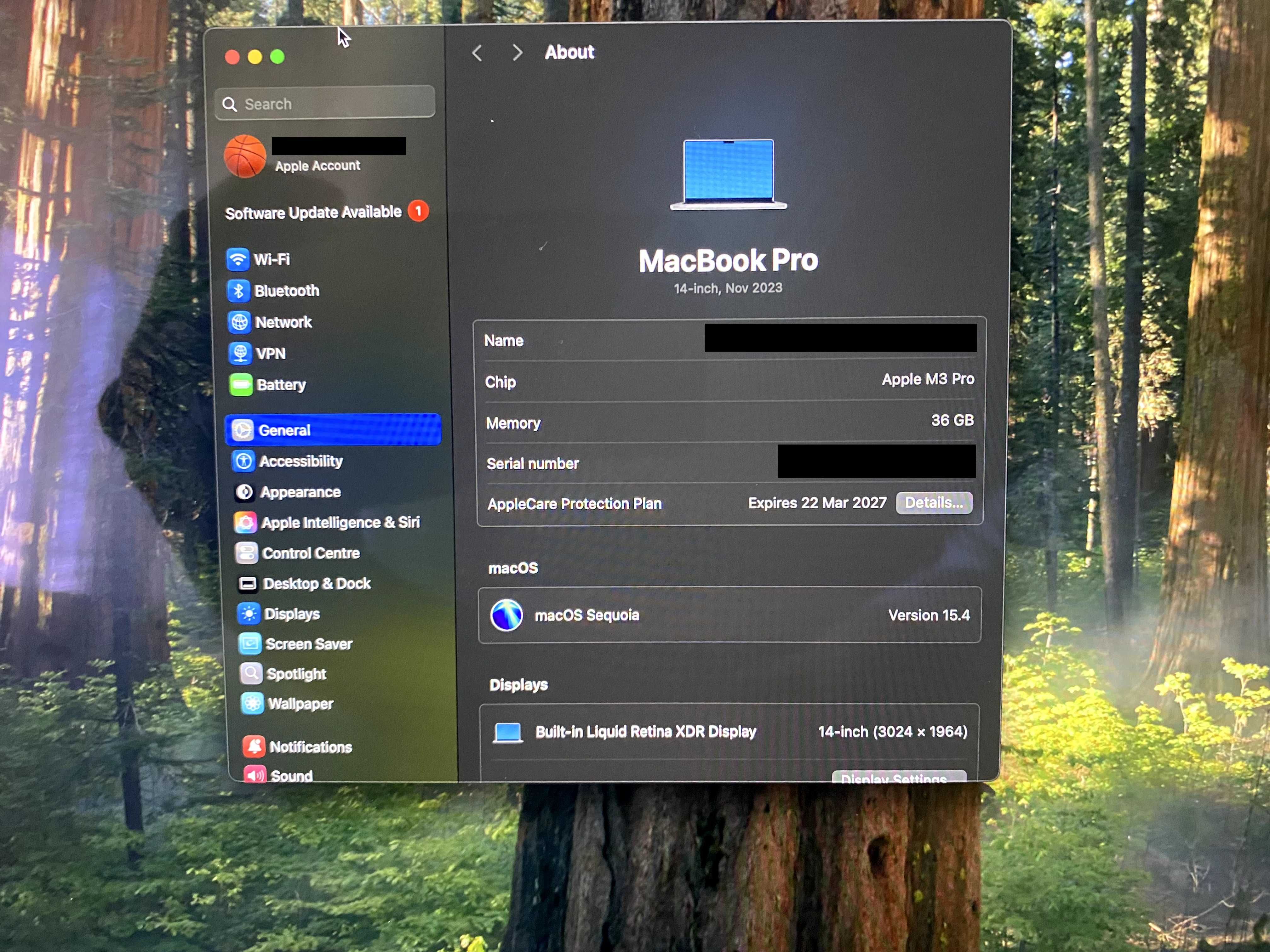Click the macOS Sequoia logo icon
The height and width of the screenshot is (952, 1270).
click(506, 615)
